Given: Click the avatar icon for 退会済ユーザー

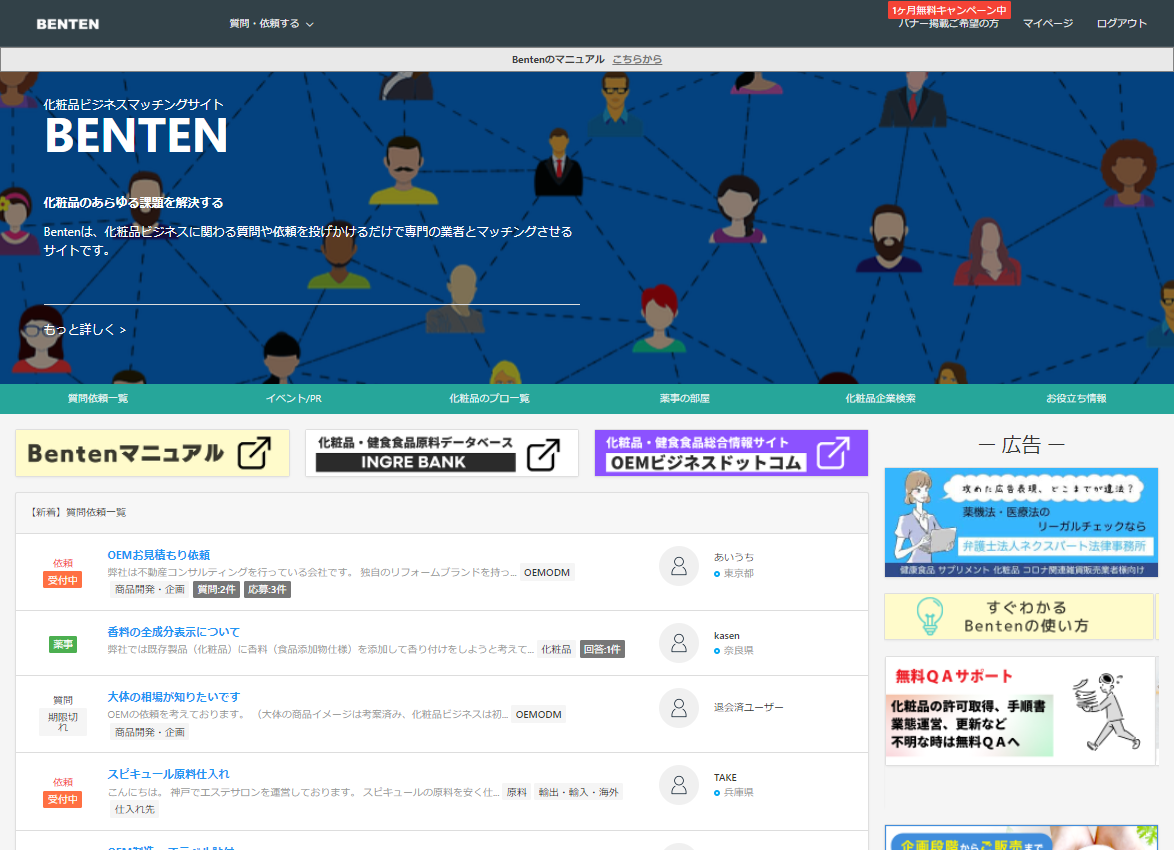Looking at the screenshot, I should coord(678,708).
